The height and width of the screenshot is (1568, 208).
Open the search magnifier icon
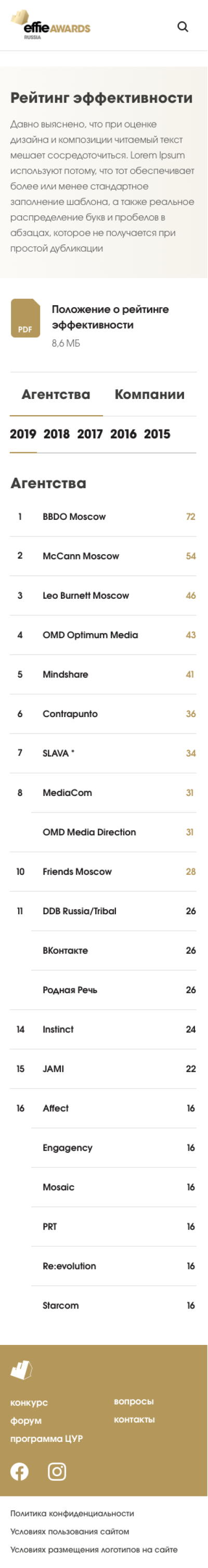point(183,27)
